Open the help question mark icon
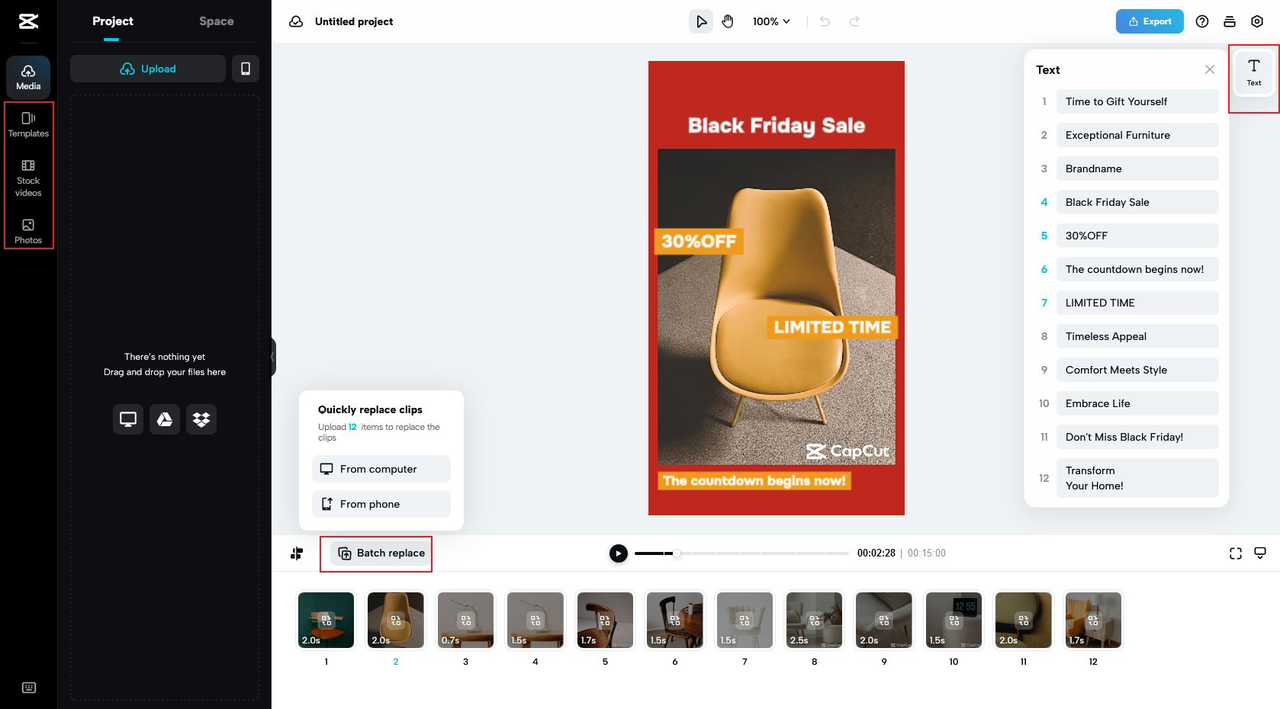This screenshot has height=709, width=1280. coord(1202,21)
